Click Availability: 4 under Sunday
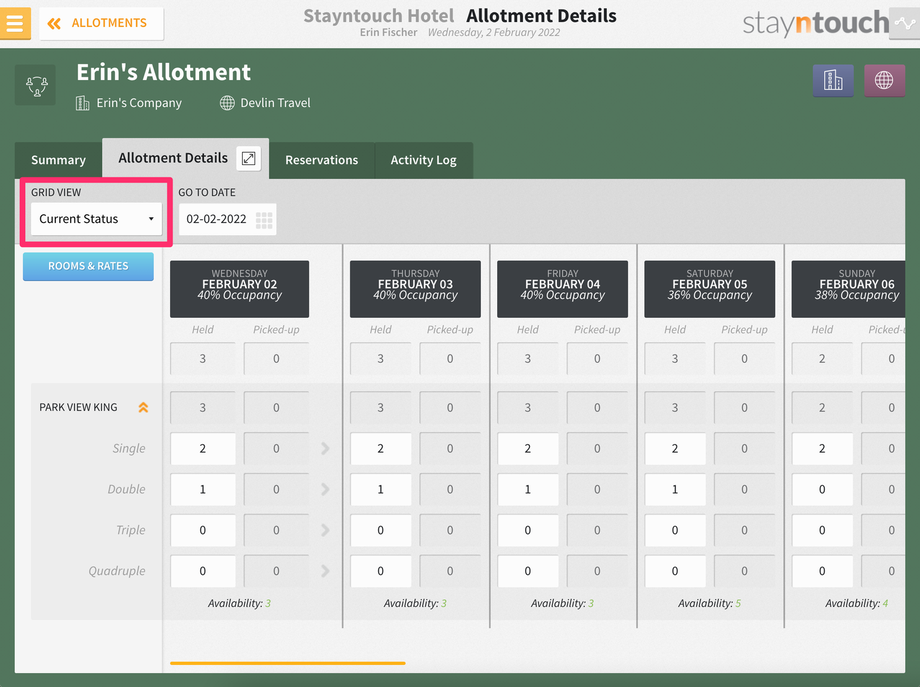 857,603
